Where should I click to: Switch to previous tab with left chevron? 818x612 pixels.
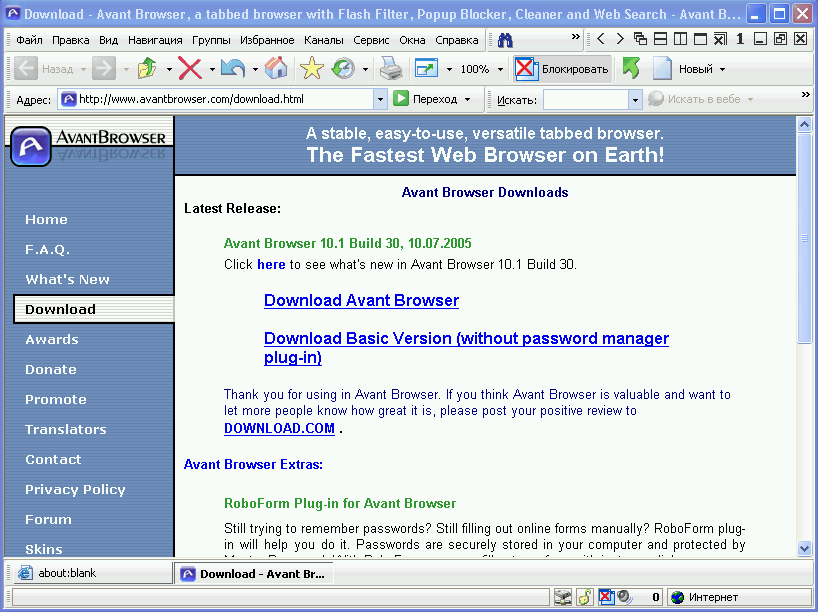pos(601,39)
